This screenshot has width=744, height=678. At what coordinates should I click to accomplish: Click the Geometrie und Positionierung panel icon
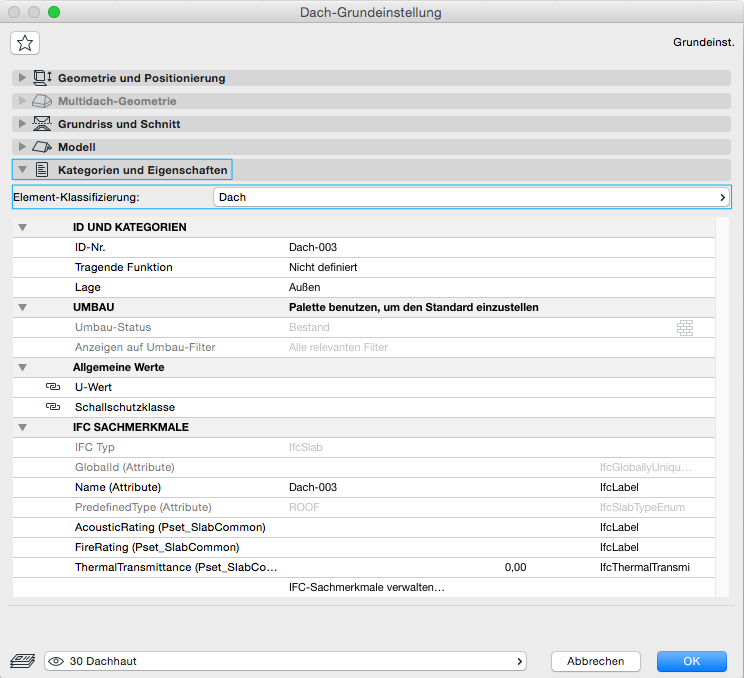point(42,78)
